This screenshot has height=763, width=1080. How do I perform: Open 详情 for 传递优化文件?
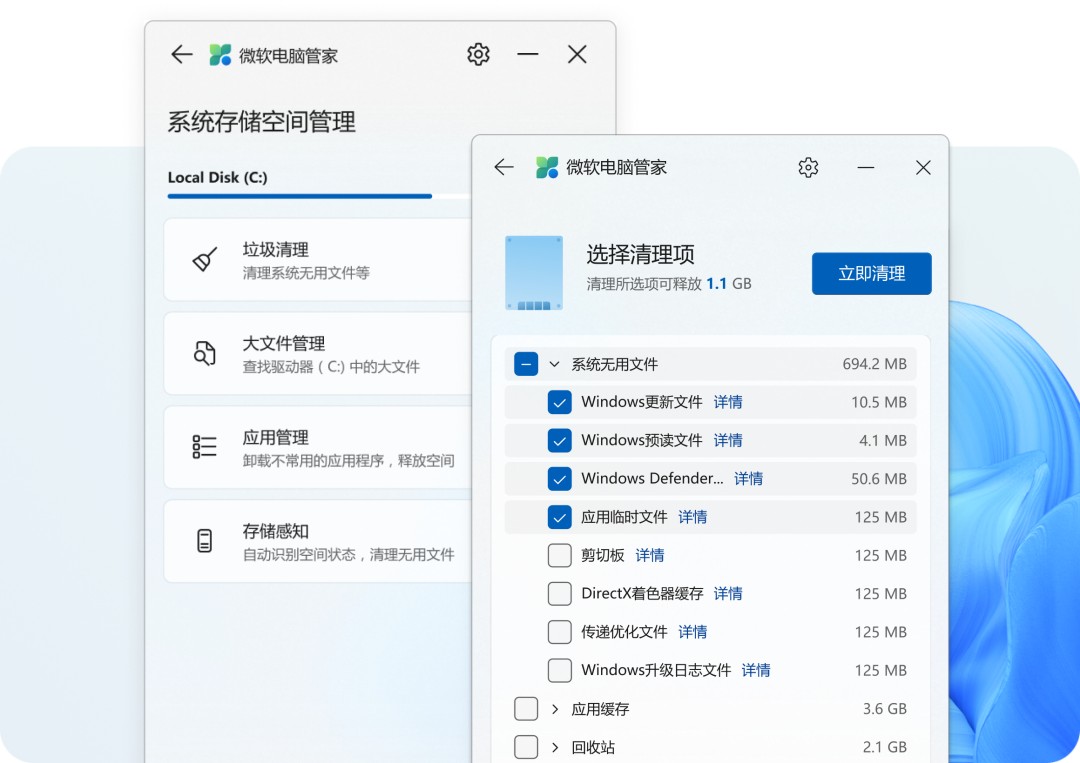click(693, 632)
